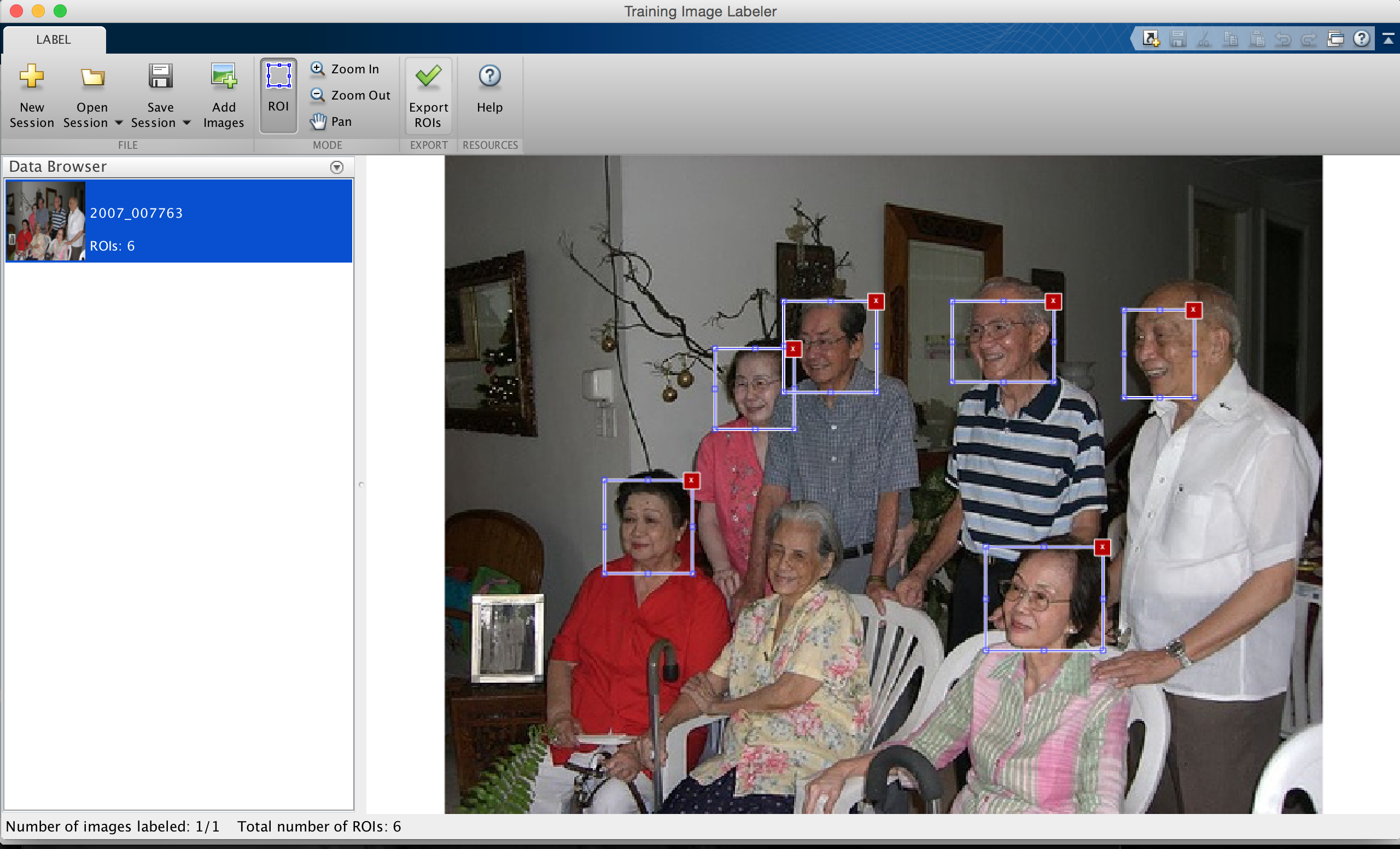Click Export ROIs checkmark button
Viewport: 1400px width, 849px height.
click(428, 77)
